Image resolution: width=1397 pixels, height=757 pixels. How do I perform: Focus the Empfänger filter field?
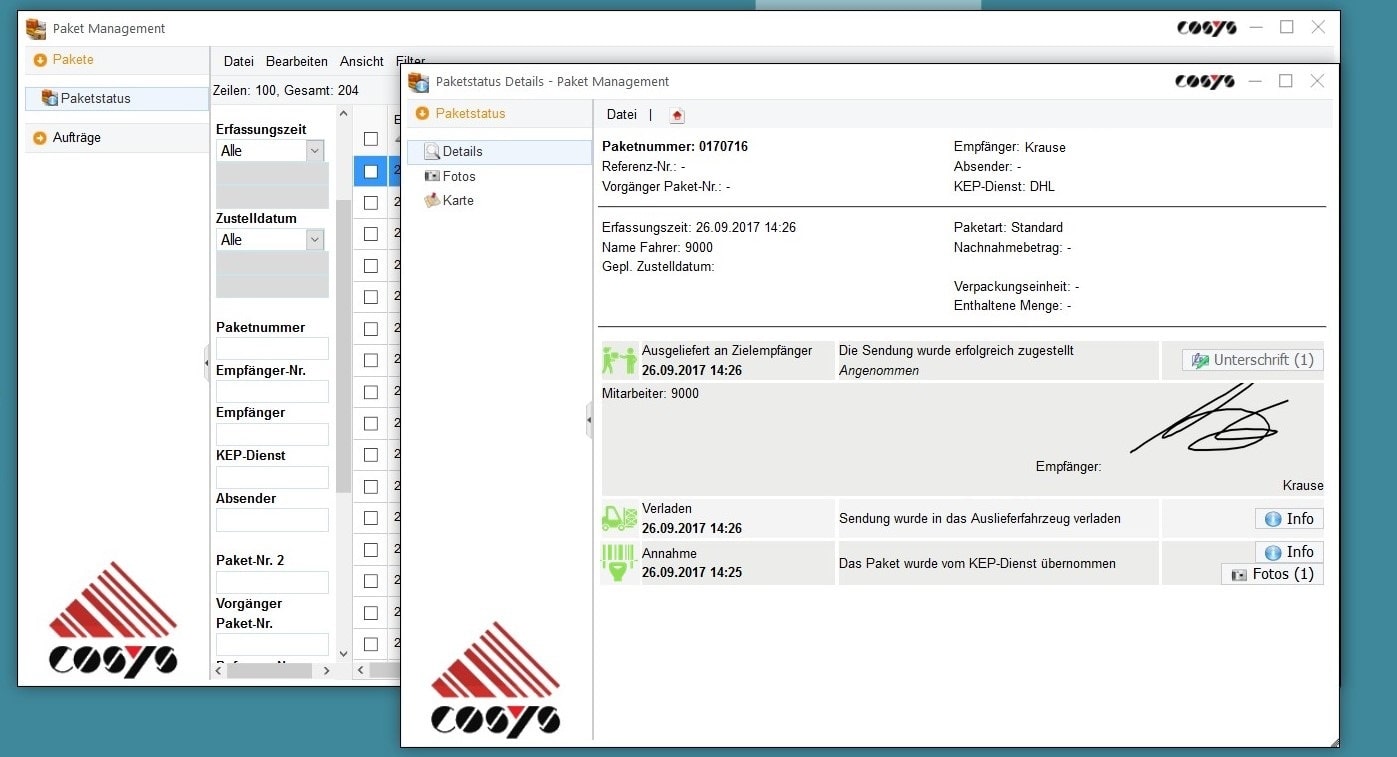pyautogui.click(x=272, y=434)
